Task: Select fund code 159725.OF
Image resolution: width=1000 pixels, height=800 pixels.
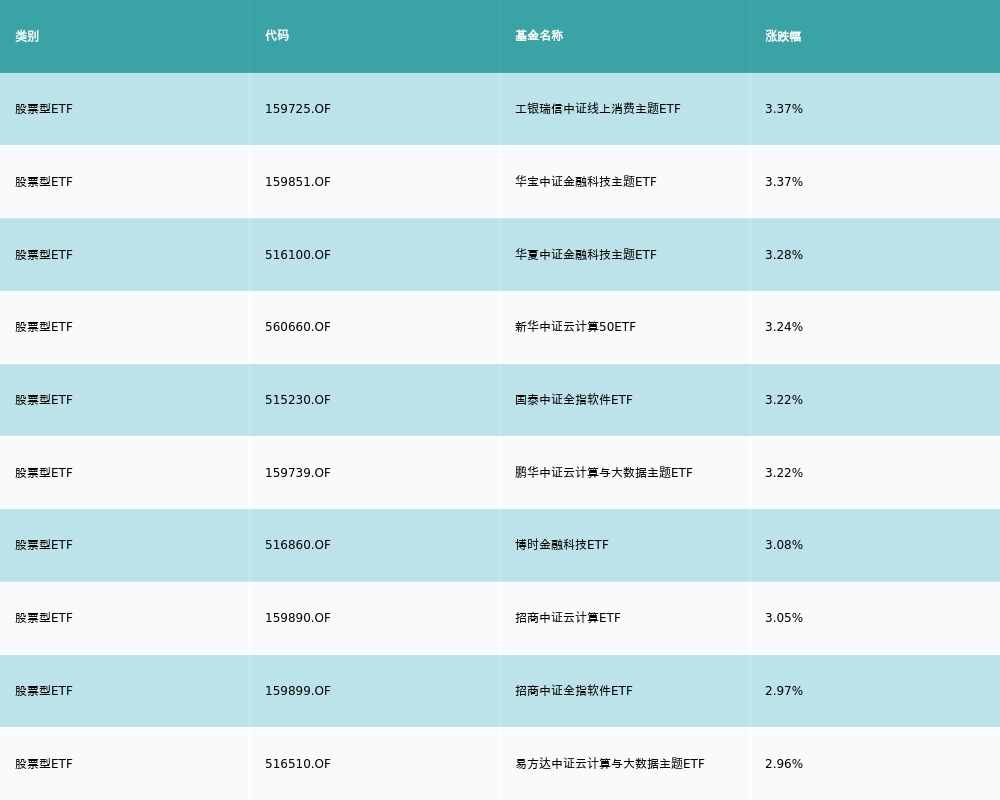Action: [x=298, y=109]
